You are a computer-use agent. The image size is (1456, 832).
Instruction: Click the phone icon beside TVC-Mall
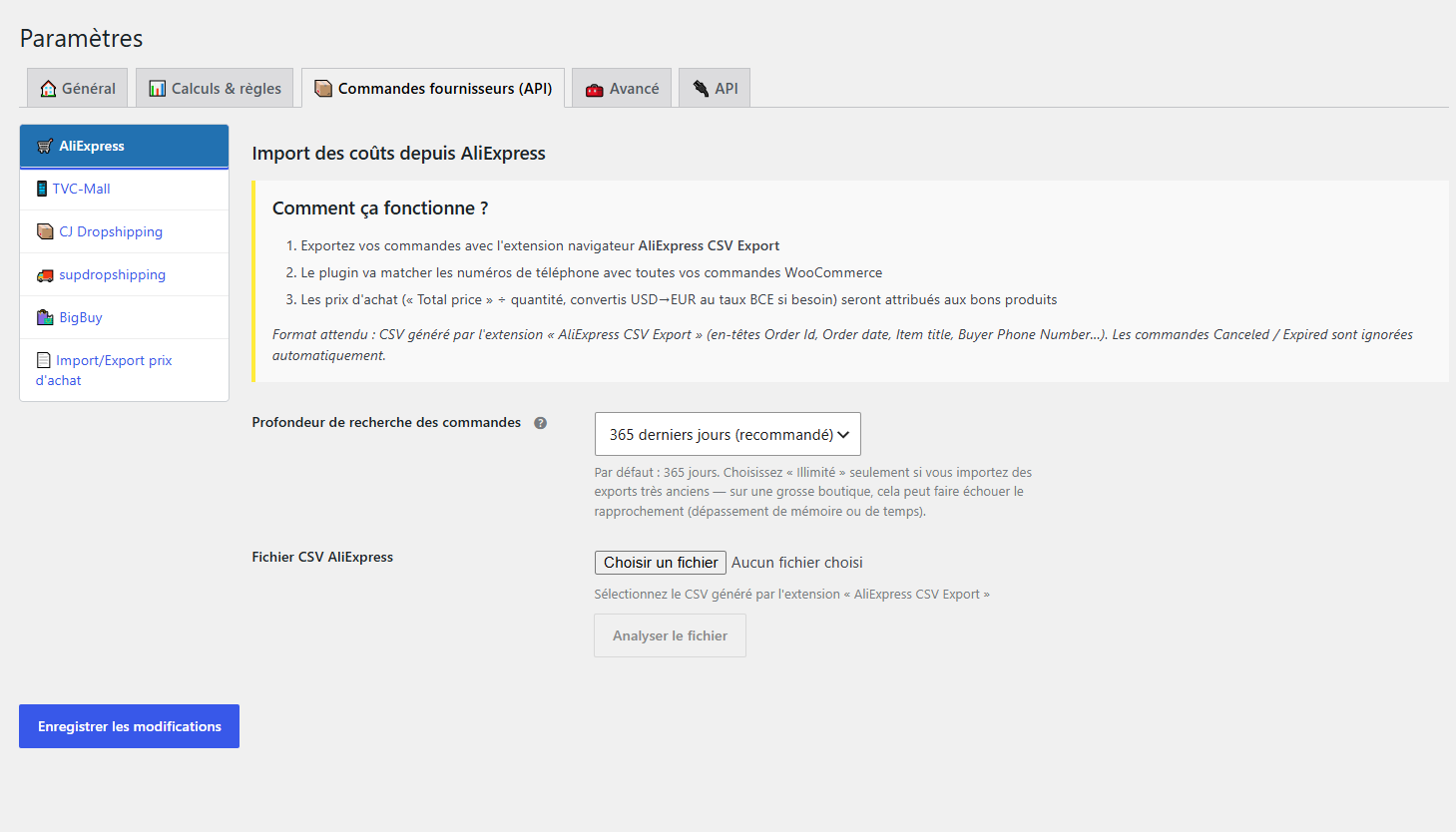click(x=42, y=189)
